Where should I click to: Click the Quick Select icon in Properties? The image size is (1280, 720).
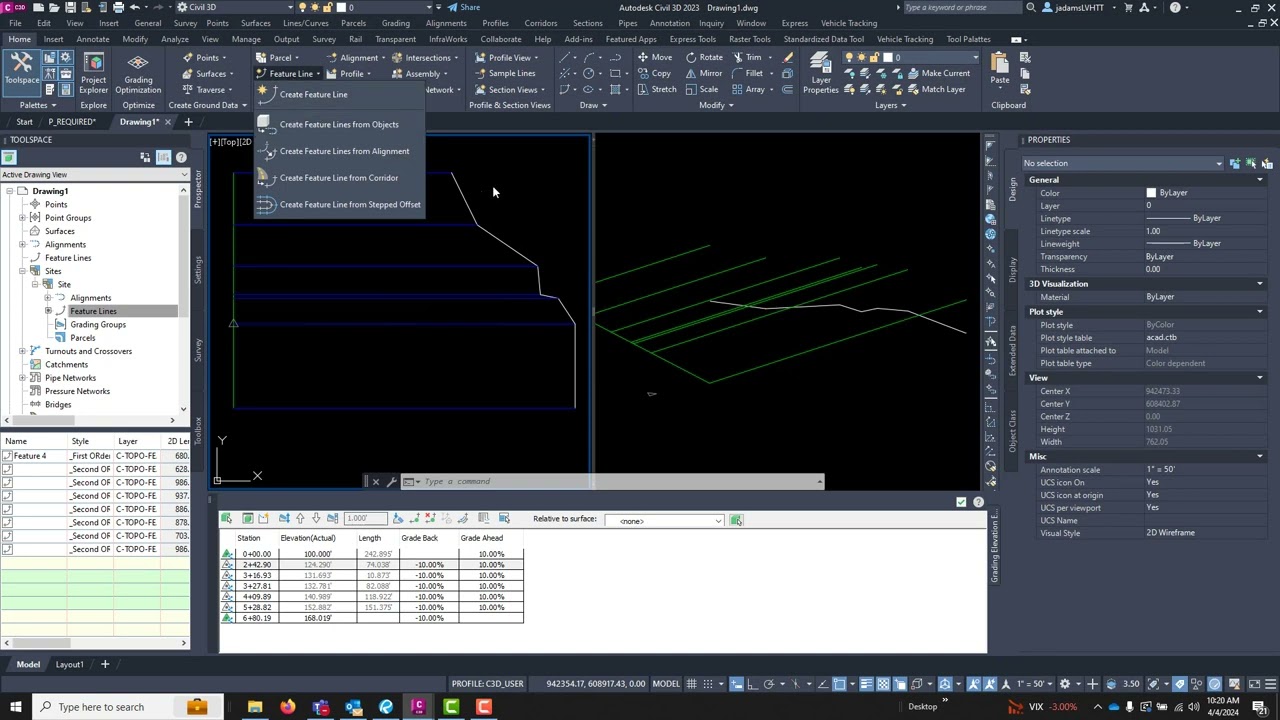click(1267, 163)
